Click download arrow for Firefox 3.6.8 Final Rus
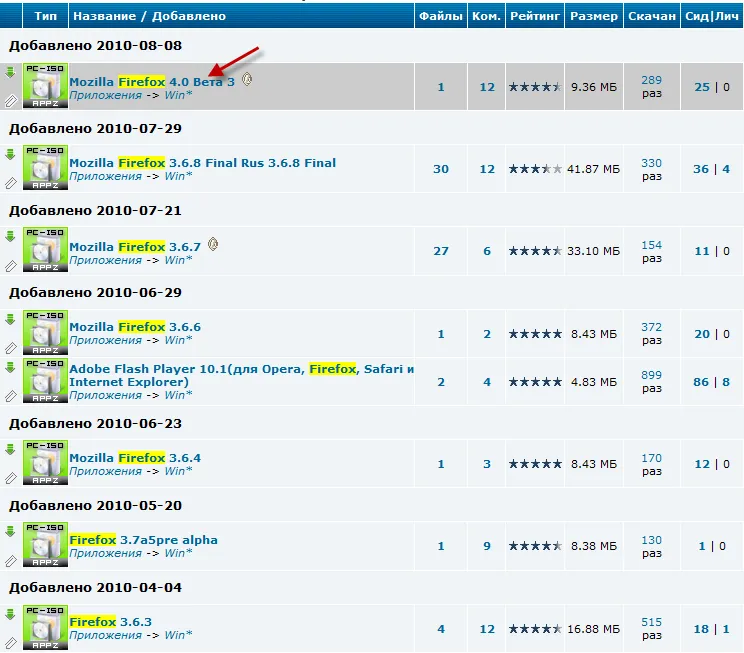744x653 pixels. (x=10, y=154)
